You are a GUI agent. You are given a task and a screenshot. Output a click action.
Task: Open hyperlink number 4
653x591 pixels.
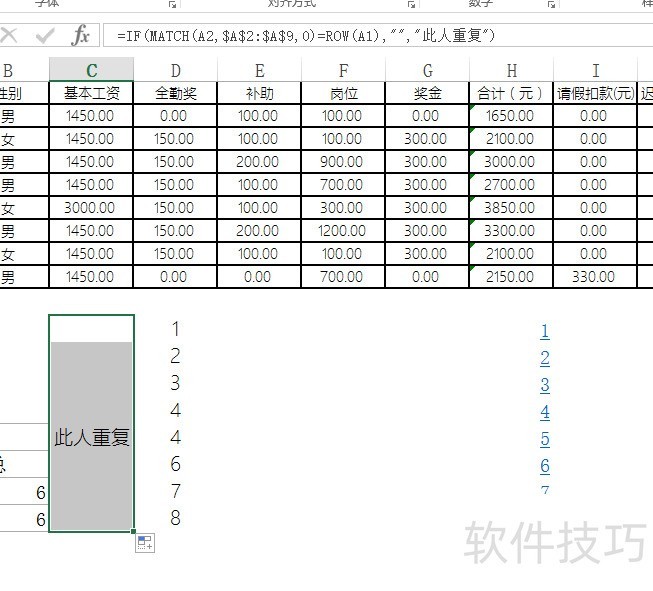pyautogui.click(x=545, y=412)
